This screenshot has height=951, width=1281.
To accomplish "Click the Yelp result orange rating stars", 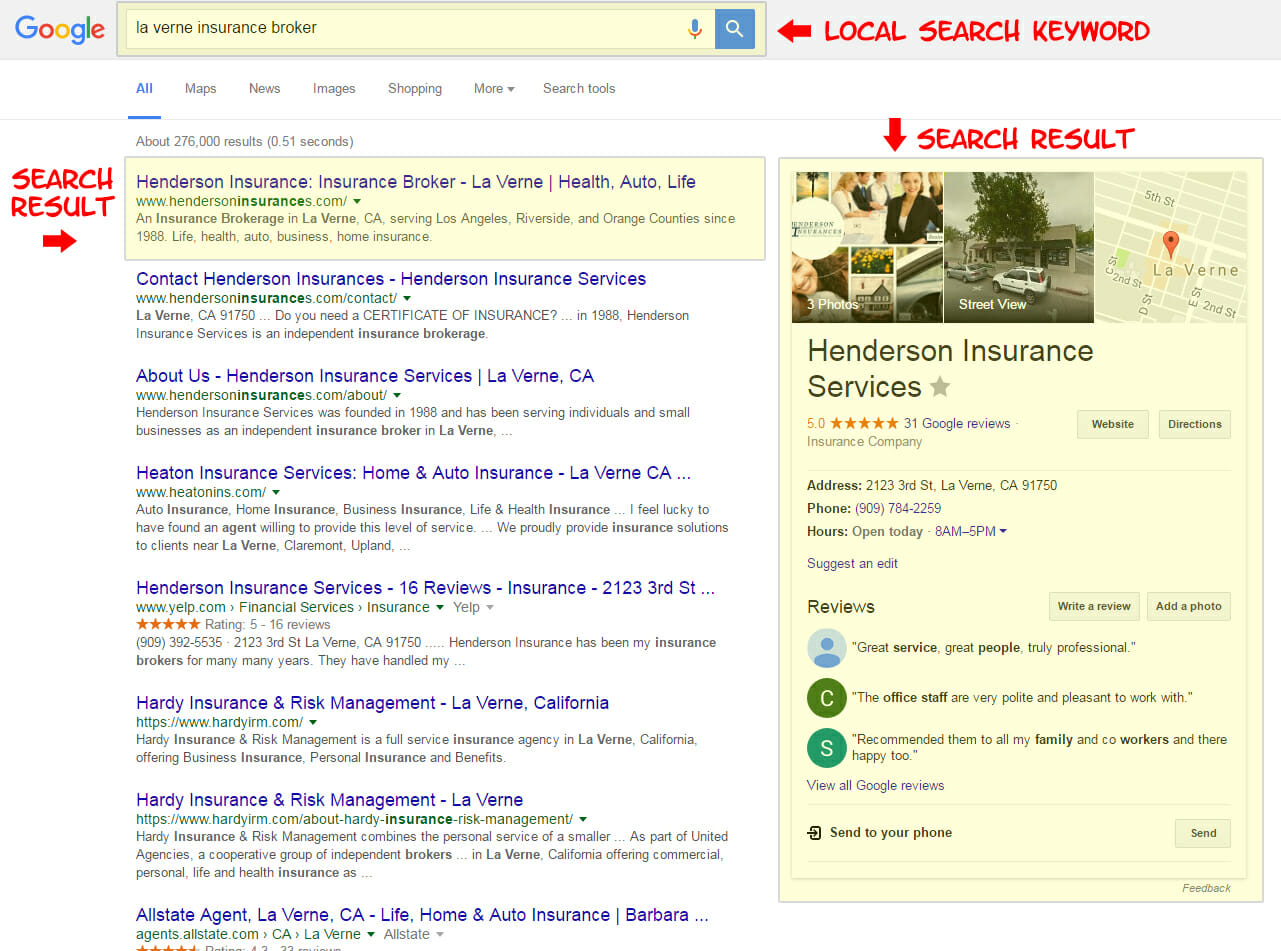I will [x=168, y=624].
